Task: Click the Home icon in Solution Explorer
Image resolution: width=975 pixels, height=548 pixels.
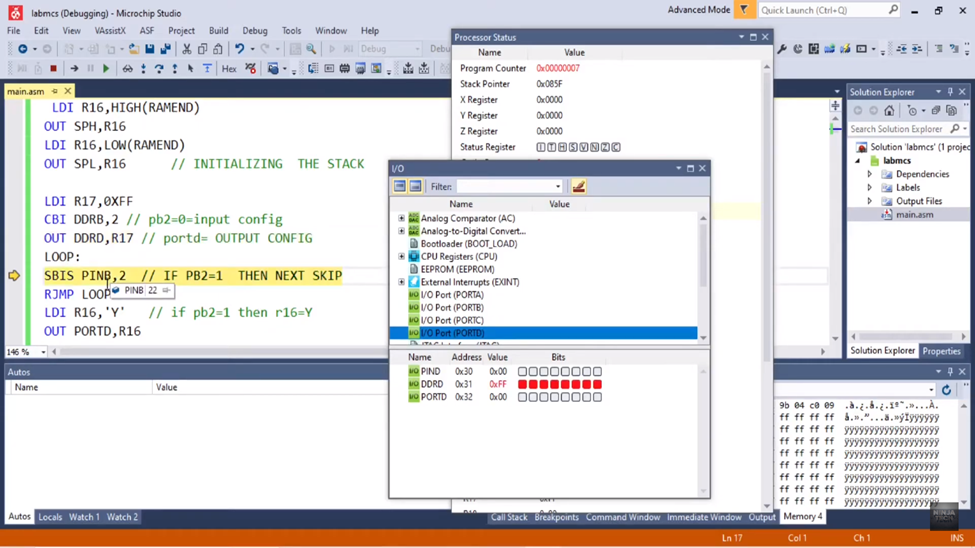Action: 889,111
